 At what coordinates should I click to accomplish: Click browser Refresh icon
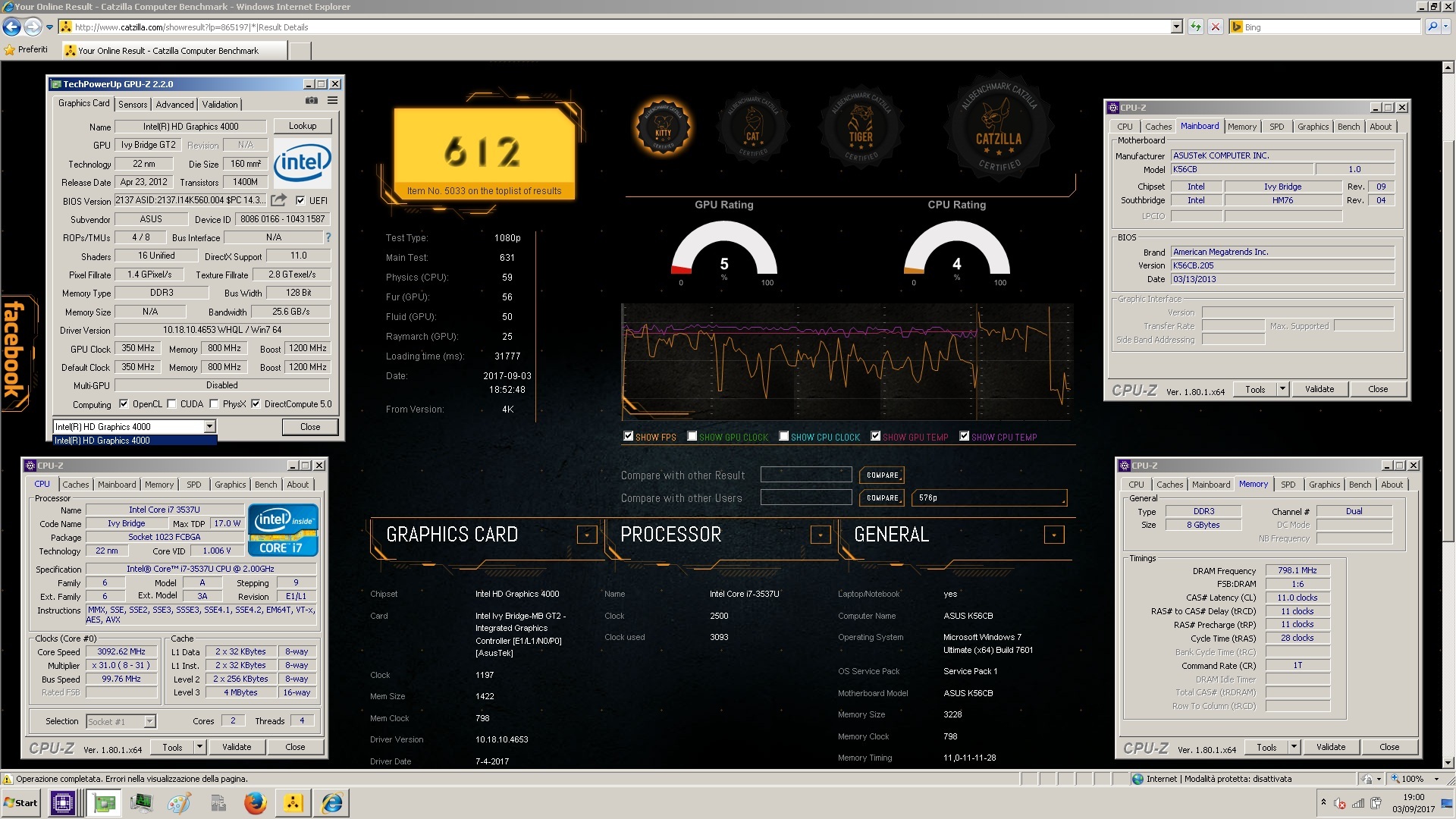click(x=1196, y=27)
